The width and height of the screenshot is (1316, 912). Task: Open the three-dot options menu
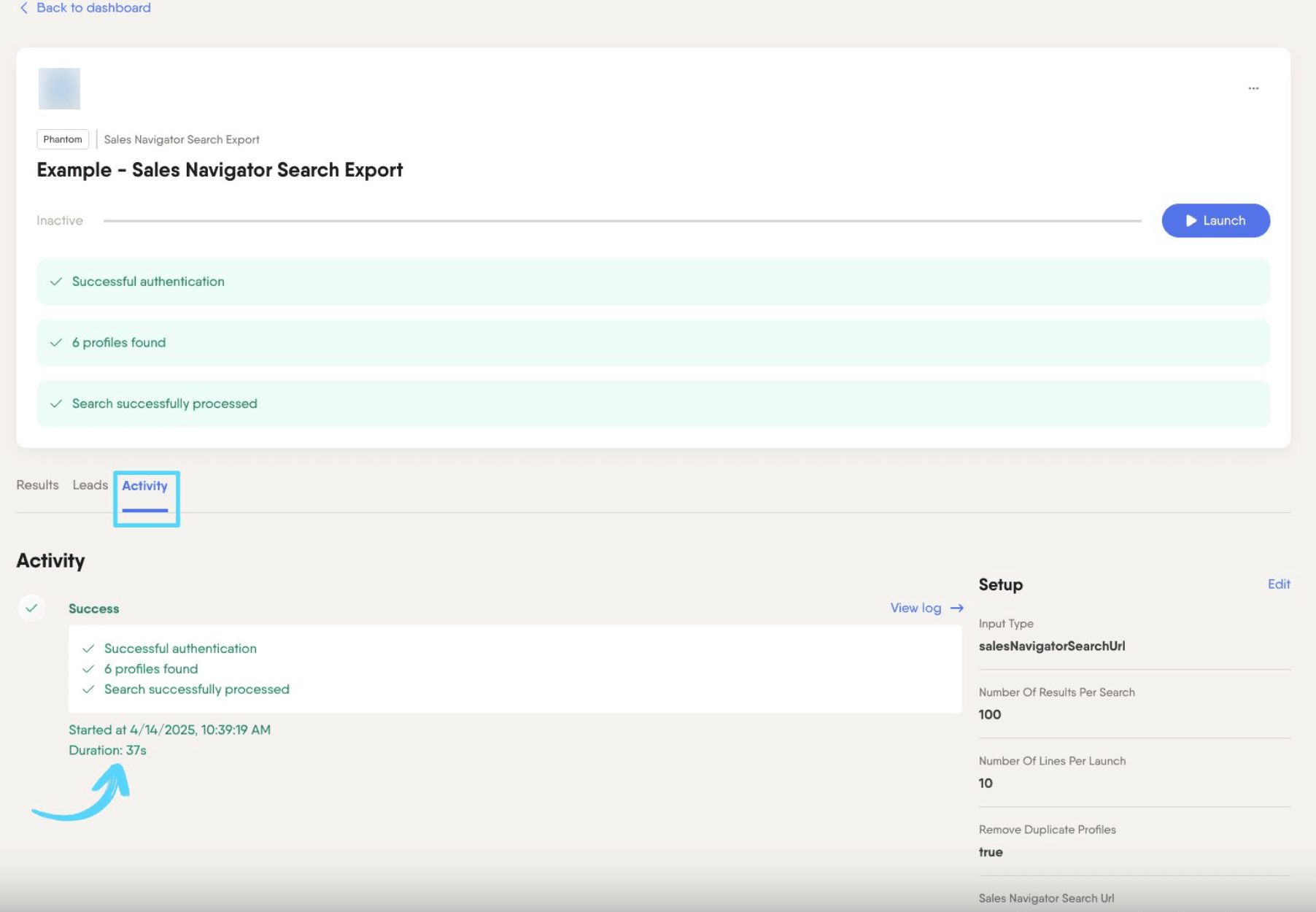pos(1253,88)
